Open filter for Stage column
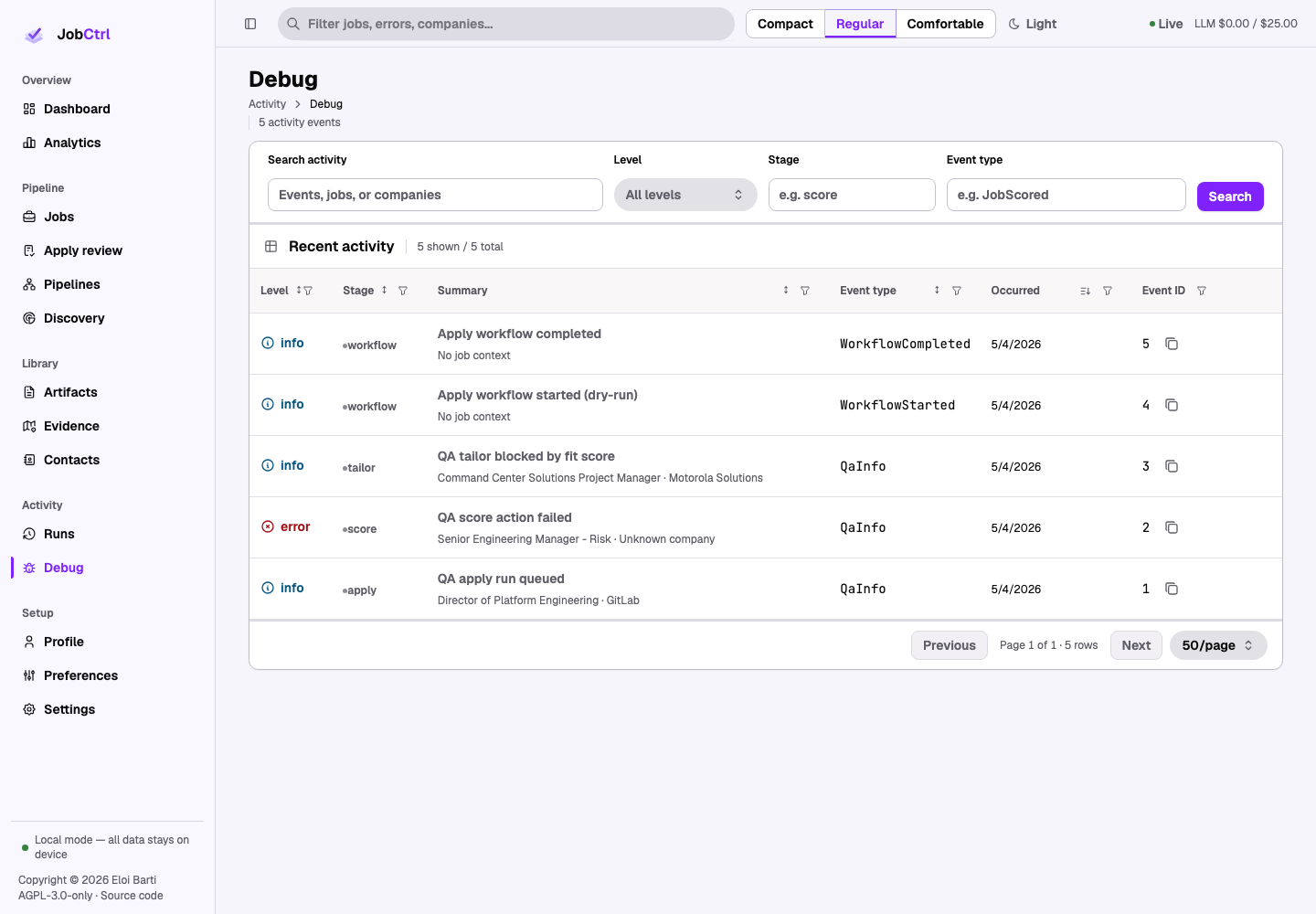Screen dimensions: 1316x914 403,291
